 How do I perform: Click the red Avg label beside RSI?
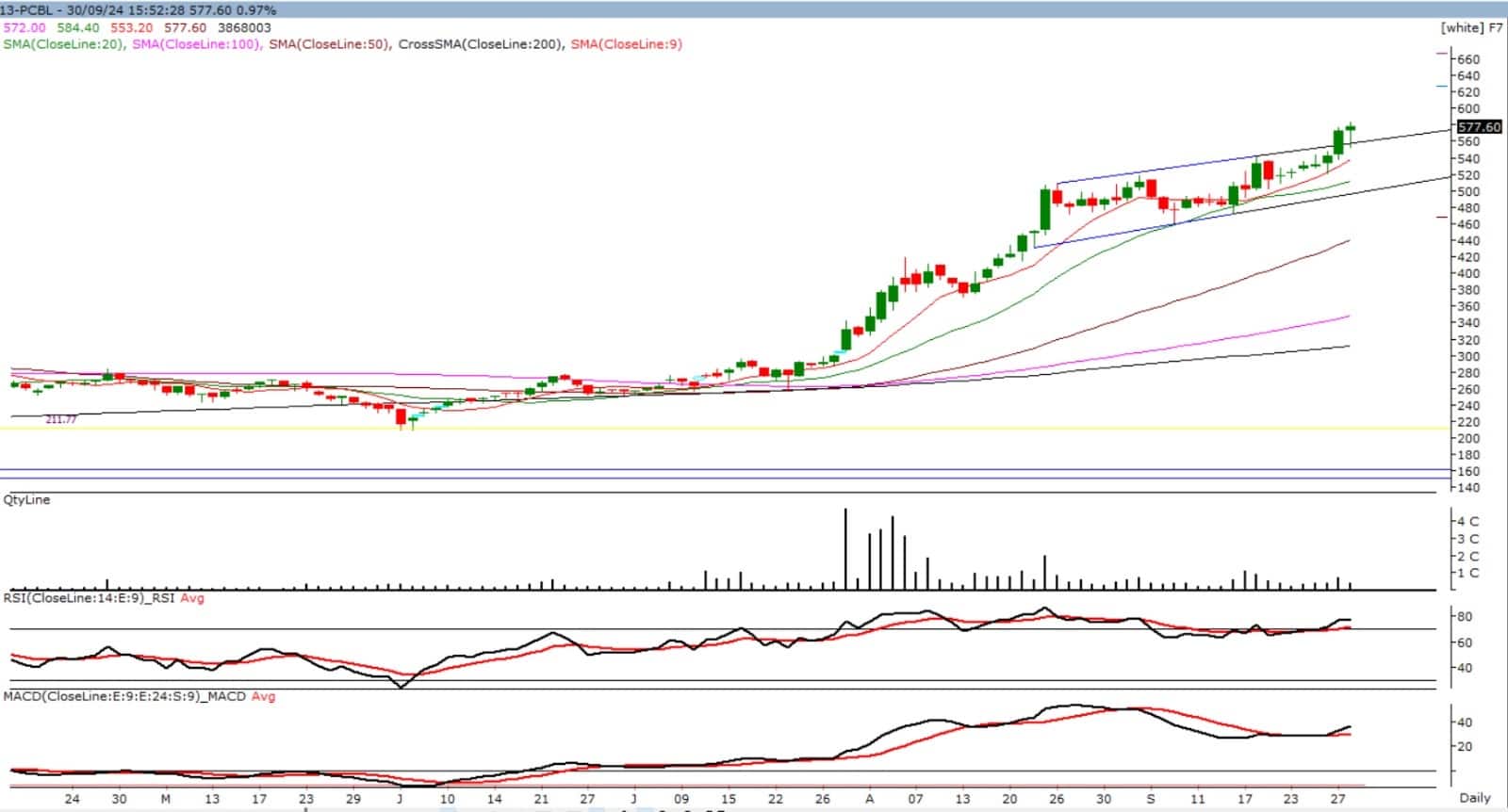192,598
